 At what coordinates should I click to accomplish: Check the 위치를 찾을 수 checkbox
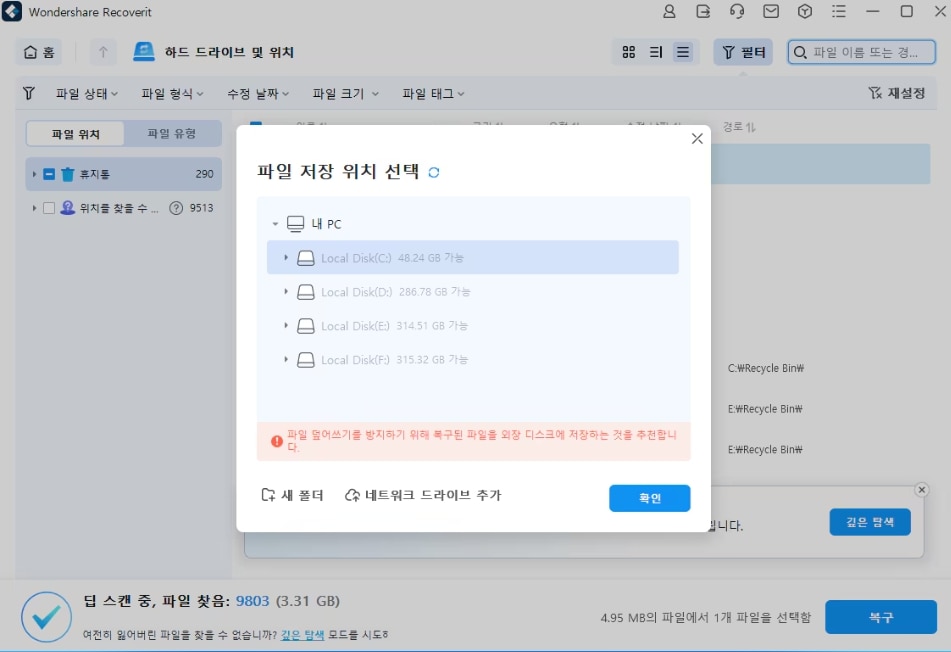pos(49,208)
